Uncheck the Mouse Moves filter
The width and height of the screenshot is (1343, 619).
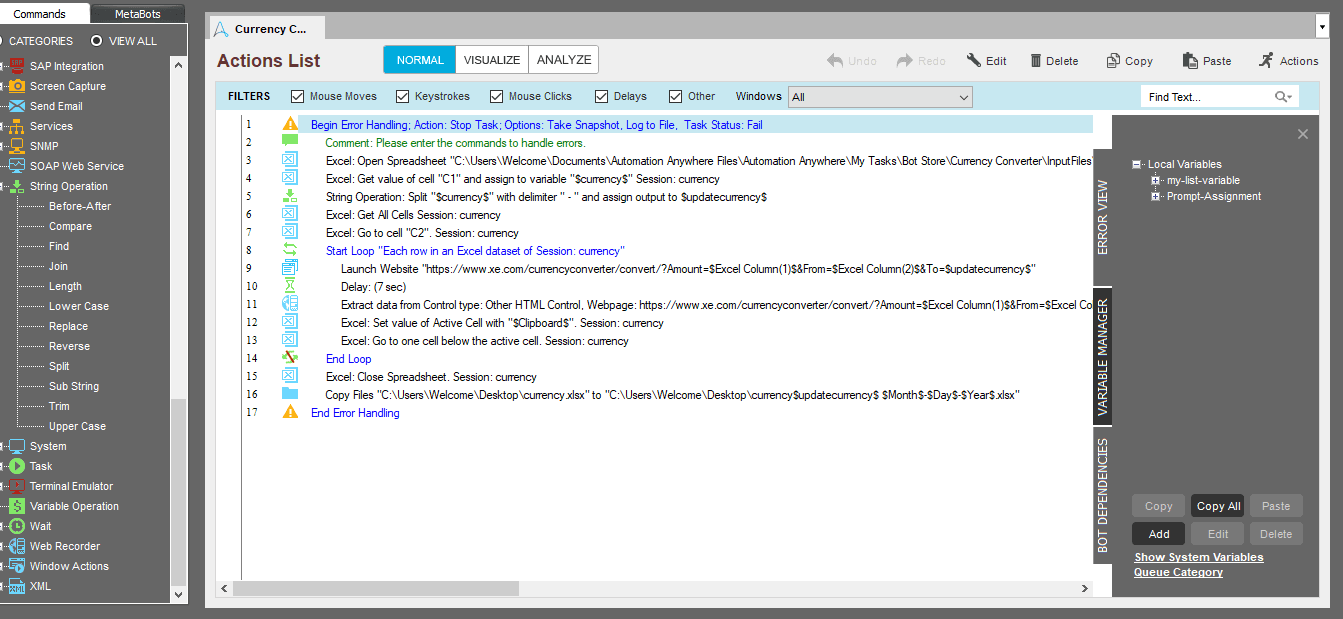point(297,97)
